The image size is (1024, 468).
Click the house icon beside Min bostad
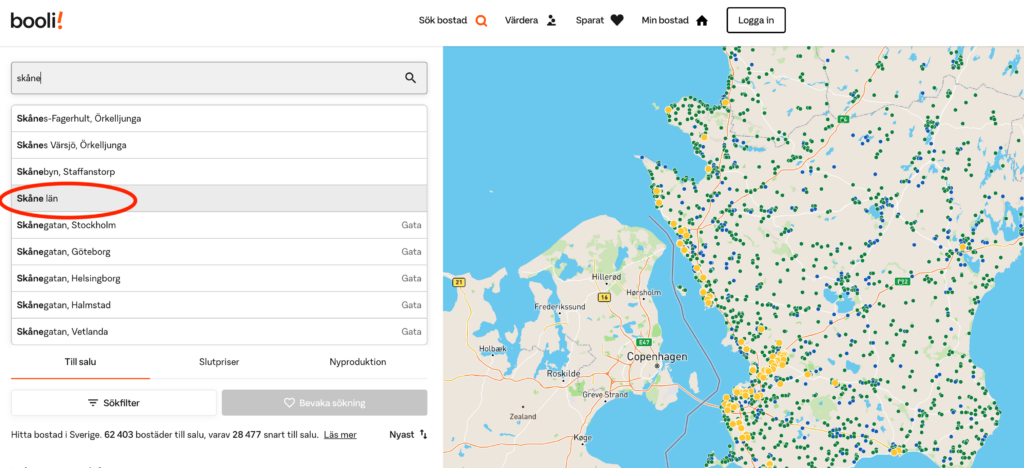[x=702, y=20]
